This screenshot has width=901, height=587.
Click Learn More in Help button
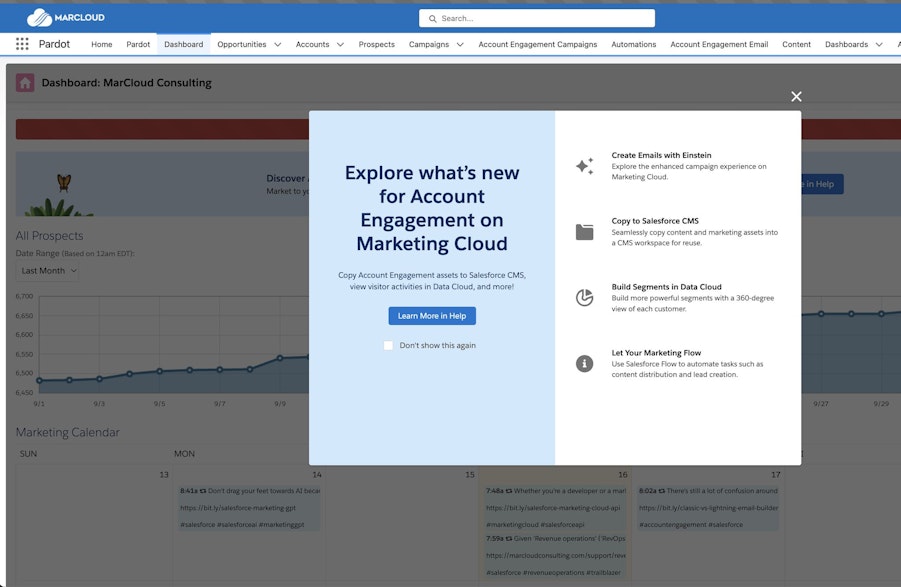pos(432,316)
